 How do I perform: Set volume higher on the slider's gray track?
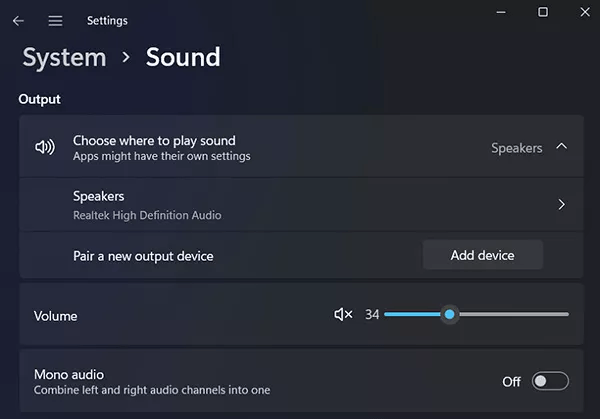click(x=514, y=315)
